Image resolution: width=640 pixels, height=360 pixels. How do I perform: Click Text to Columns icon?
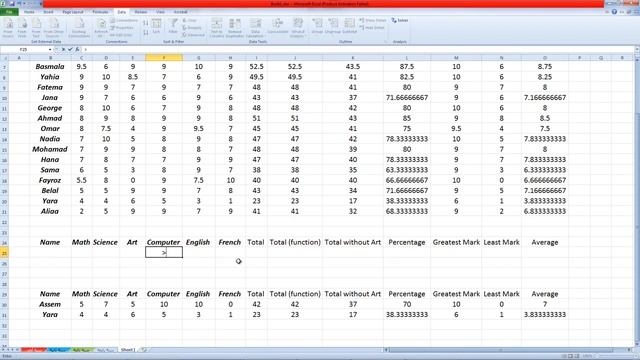coord(217,28)
